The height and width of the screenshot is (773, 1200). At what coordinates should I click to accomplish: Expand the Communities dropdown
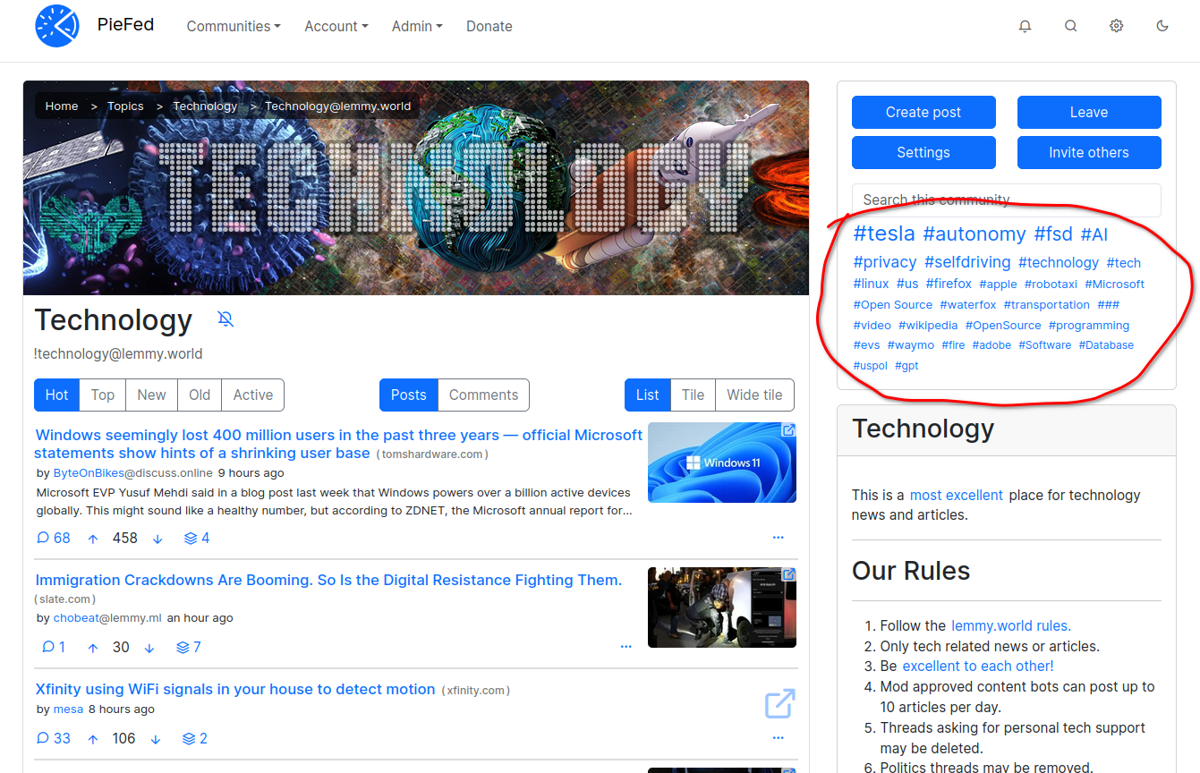click(233, 26)
